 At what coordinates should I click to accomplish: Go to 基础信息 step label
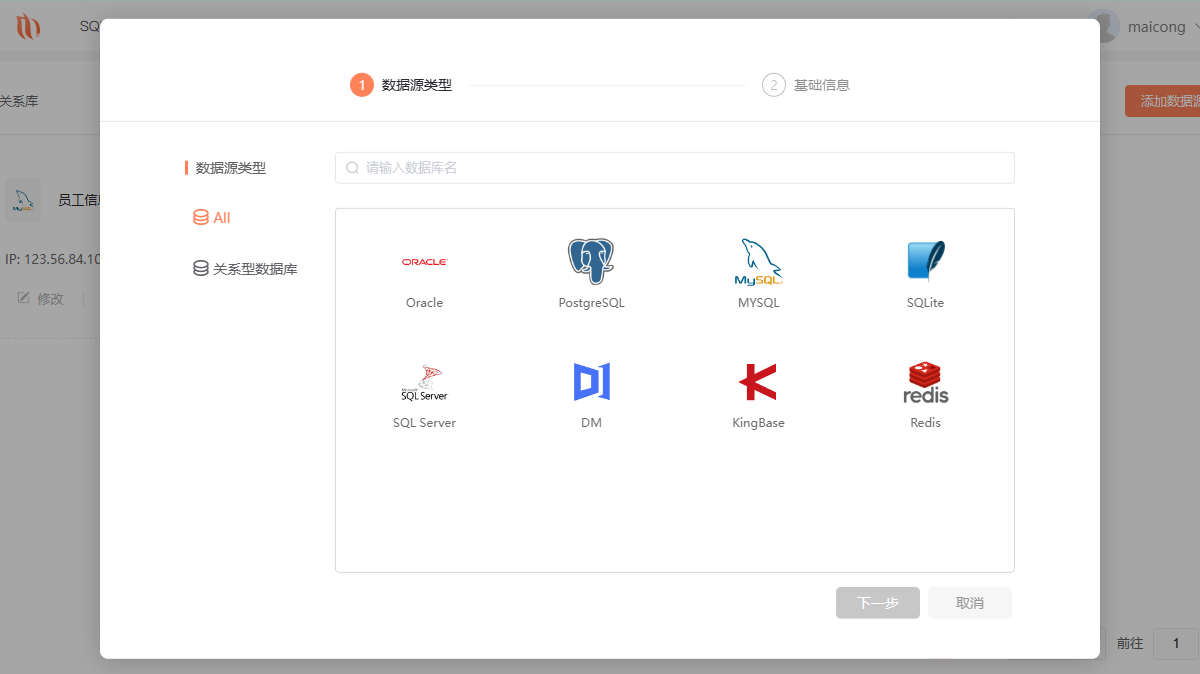822,85
